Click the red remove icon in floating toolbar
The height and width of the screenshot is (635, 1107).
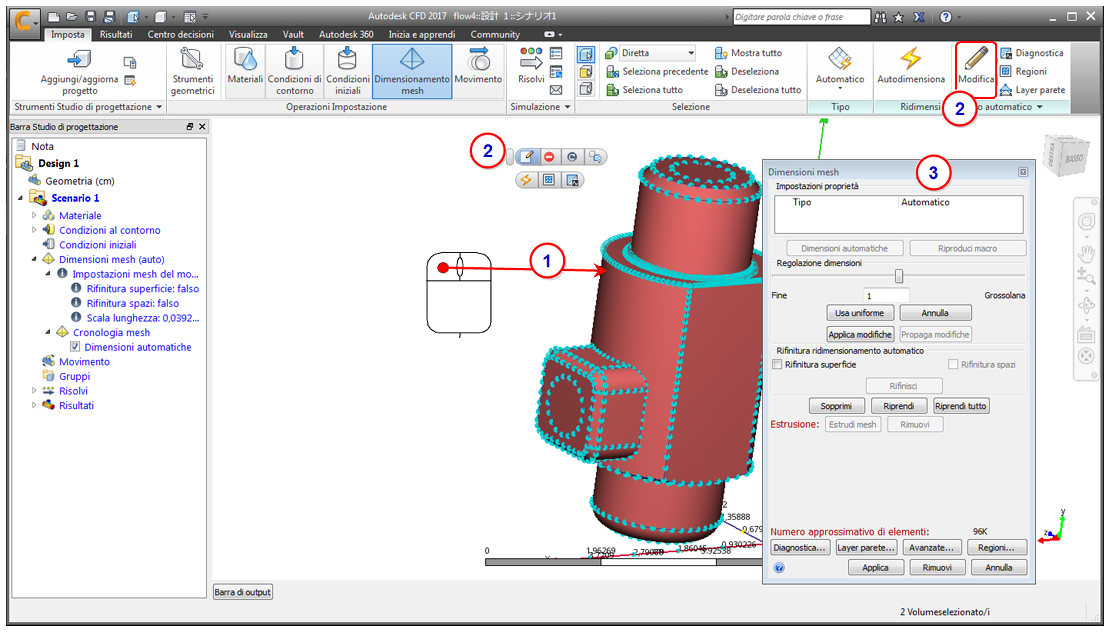click(549, 157)
